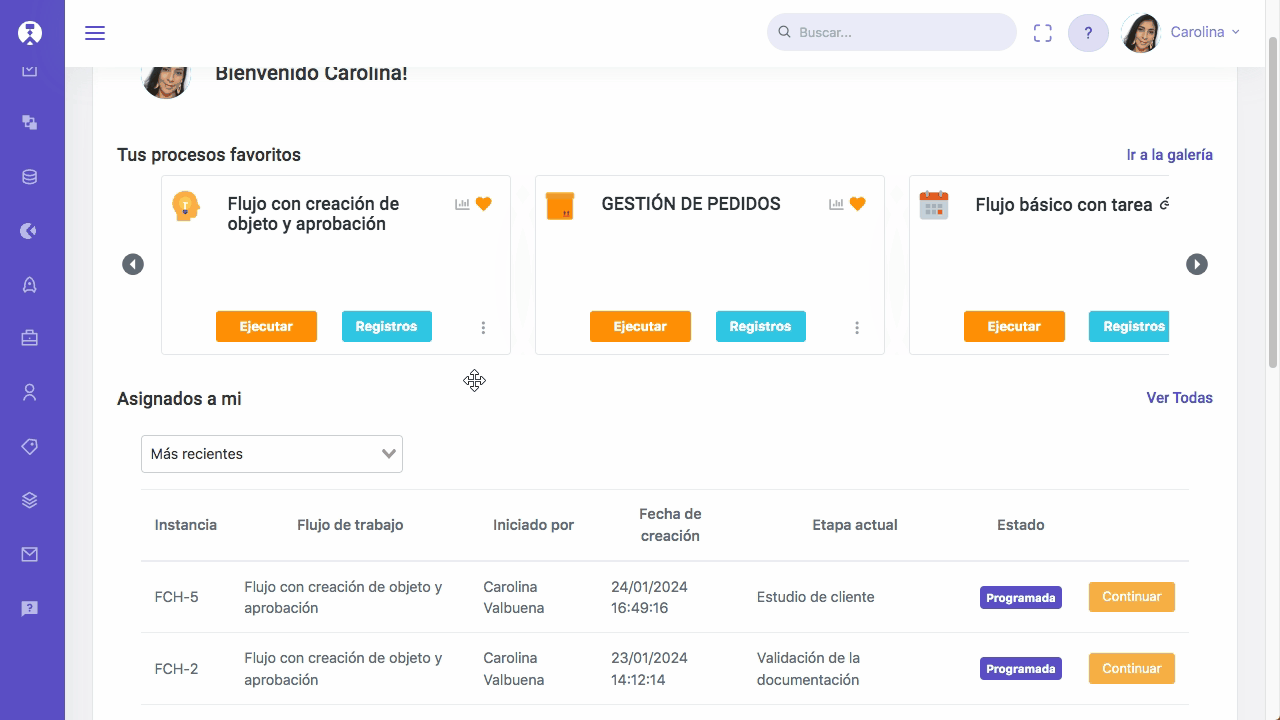Open more options on GESTIÓN DE PEDIDOS card
The image size is (1280, 720).
click(x=857, y=328)
